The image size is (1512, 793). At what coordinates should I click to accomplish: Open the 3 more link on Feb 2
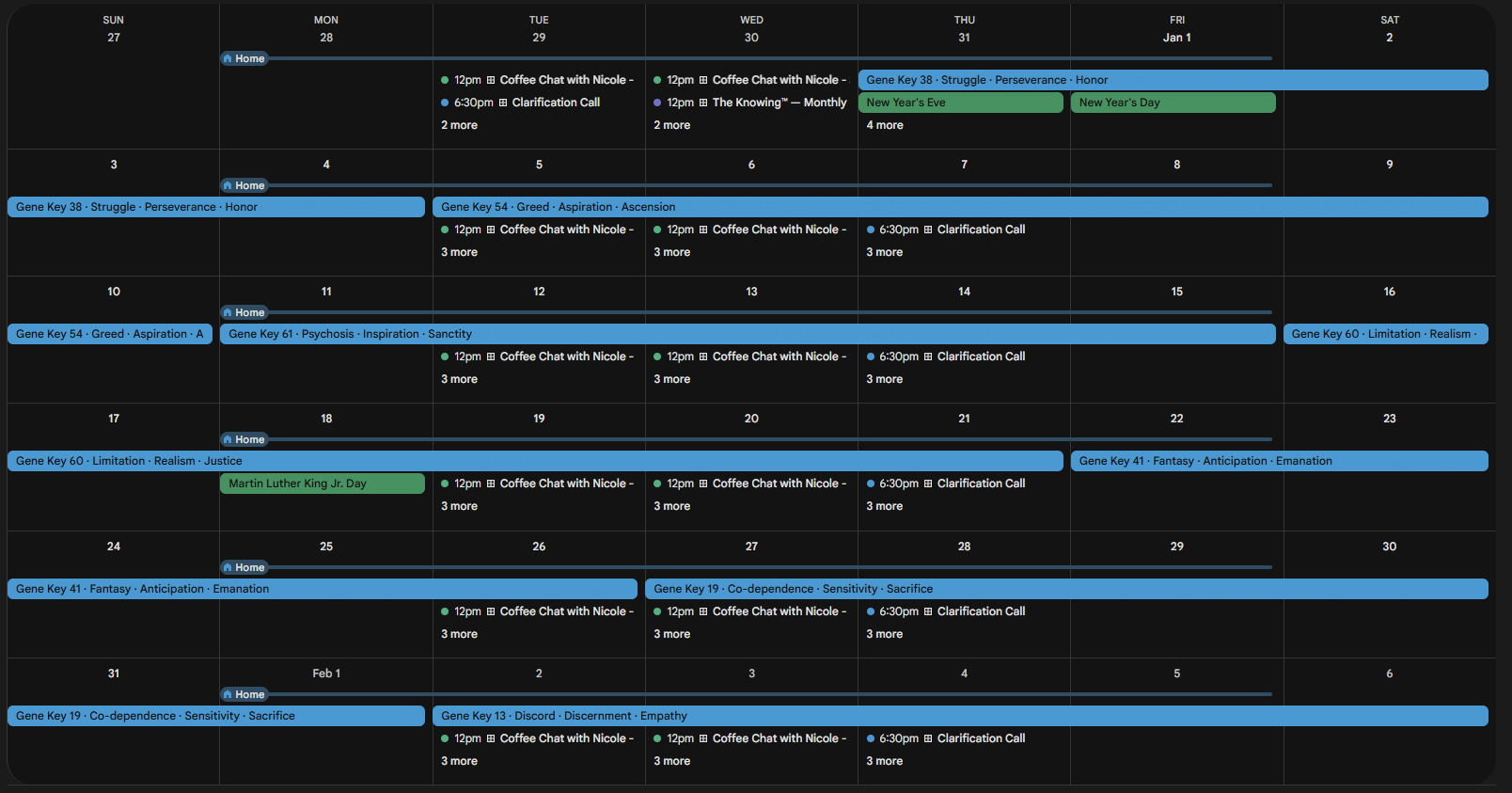click(x=459, y=761)
